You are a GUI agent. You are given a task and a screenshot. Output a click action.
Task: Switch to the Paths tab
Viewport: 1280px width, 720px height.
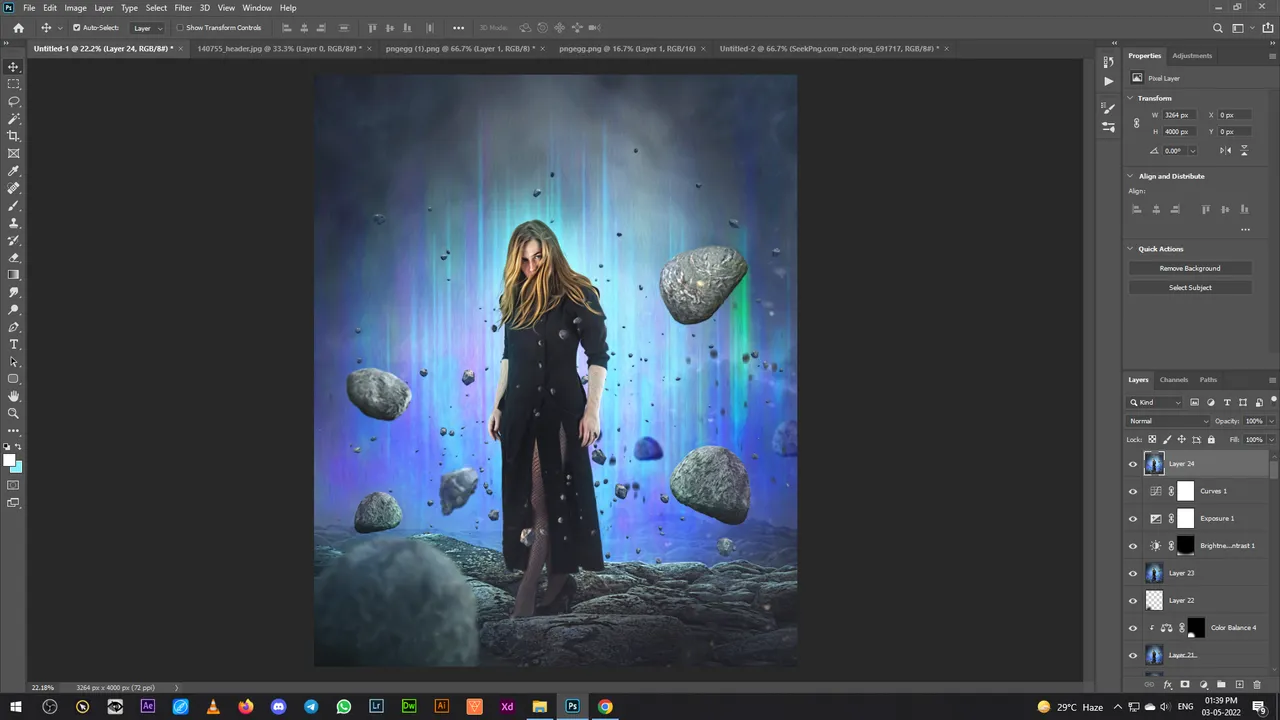coord(1208,380)
